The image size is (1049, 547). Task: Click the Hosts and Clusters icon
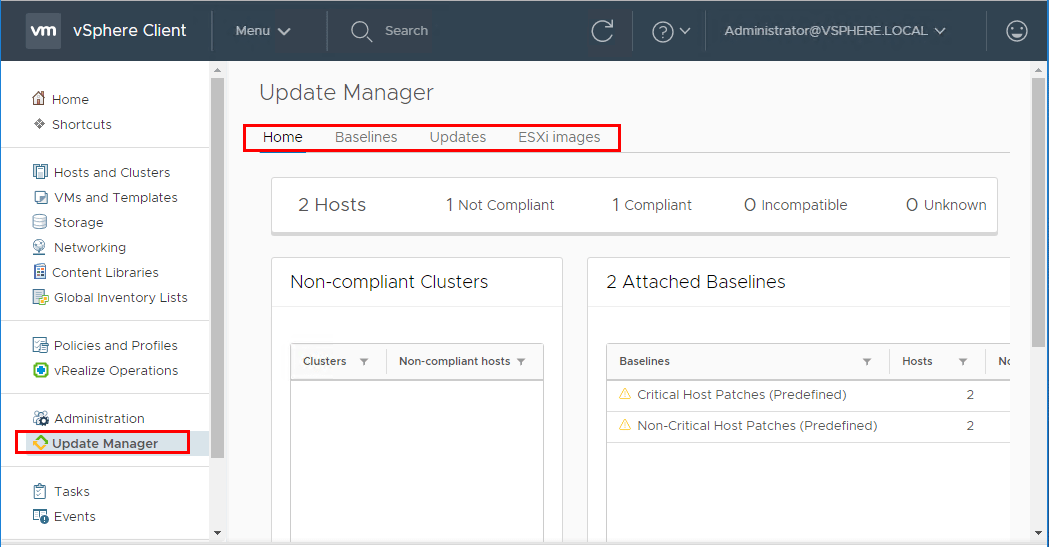click(40, 172)
